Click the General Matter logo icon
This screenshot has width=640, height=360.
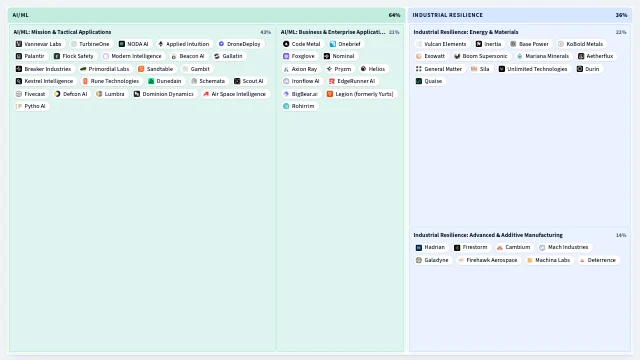point(419,69)
